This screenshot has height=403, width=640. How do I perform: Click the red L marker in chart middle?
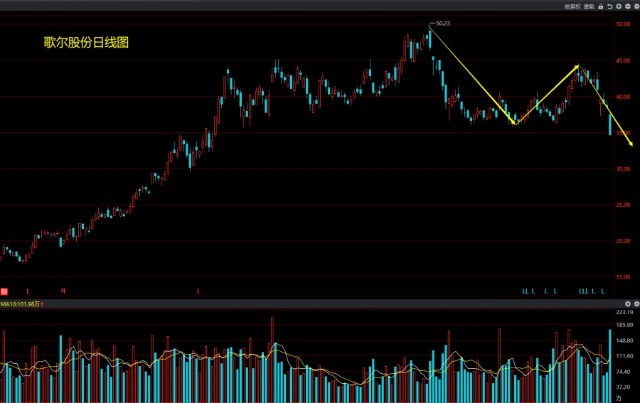(x=198, y=291)
